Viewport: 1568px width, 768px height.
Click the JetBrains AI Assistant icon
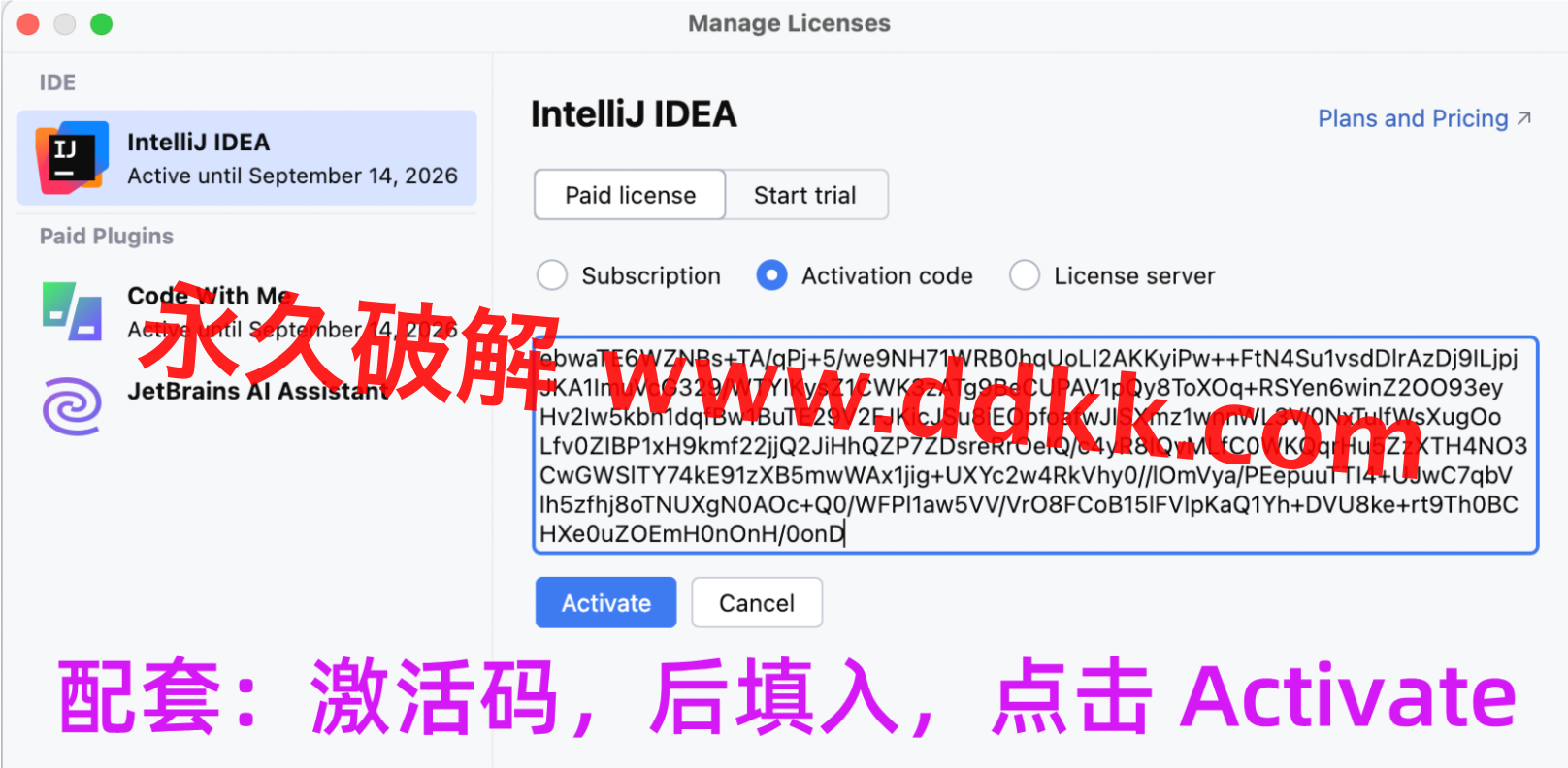(72, 405)
